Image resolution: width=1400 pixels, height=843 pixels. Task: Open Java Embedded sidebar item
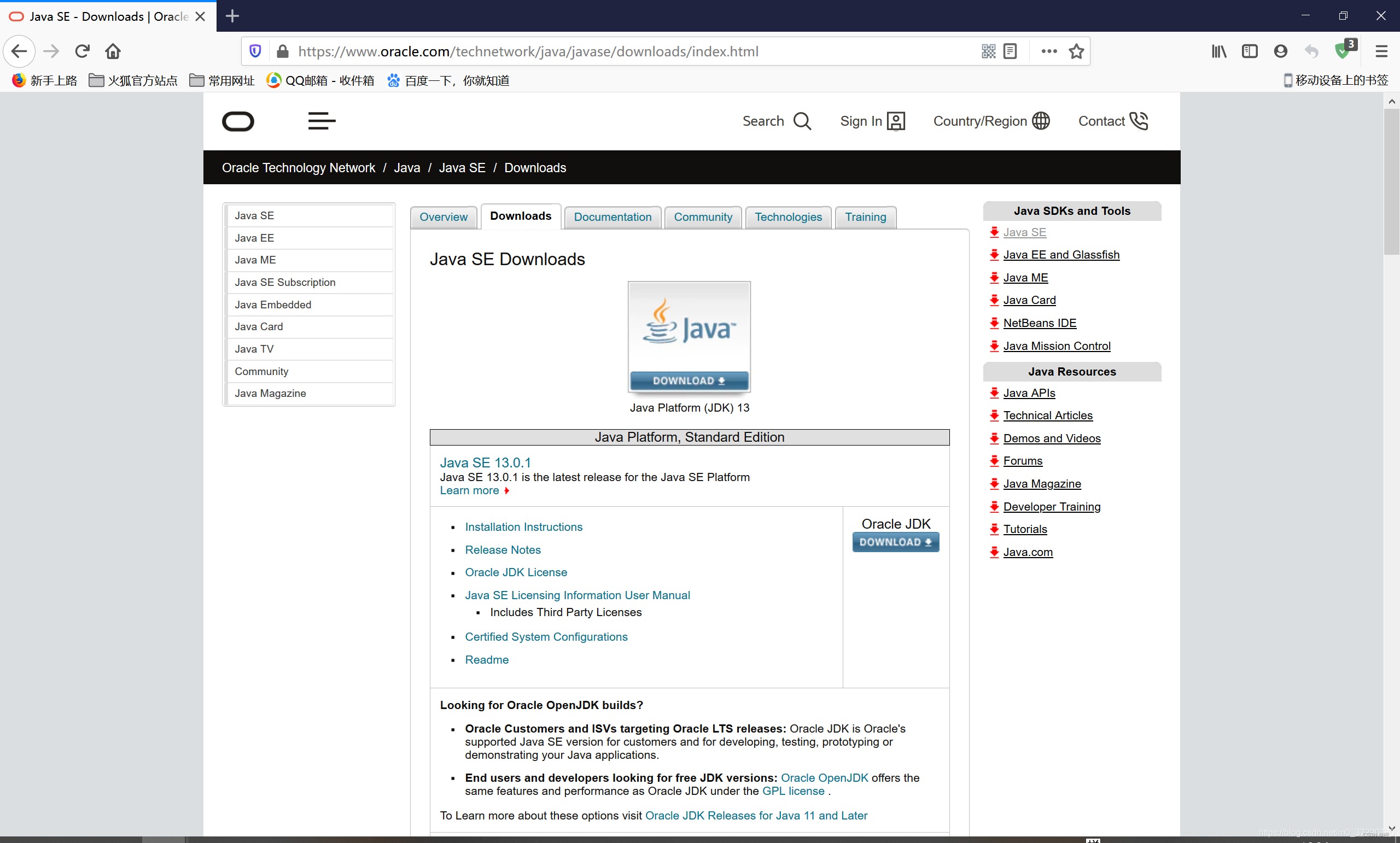(x=309, y=305)
